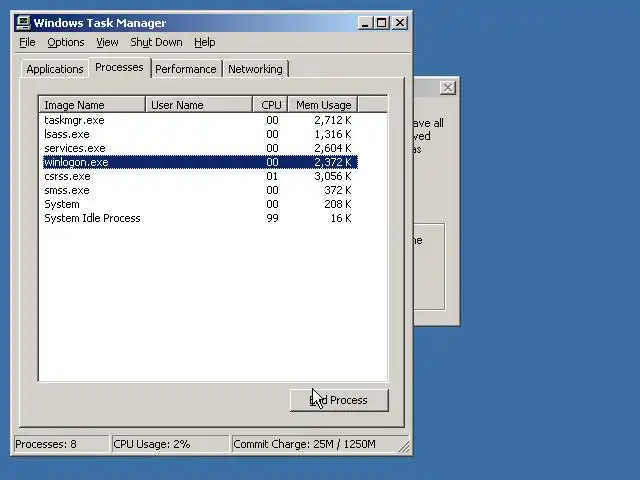Select the winlogon.exe process row
Screen dimensions: 640x480
(200, 162)
